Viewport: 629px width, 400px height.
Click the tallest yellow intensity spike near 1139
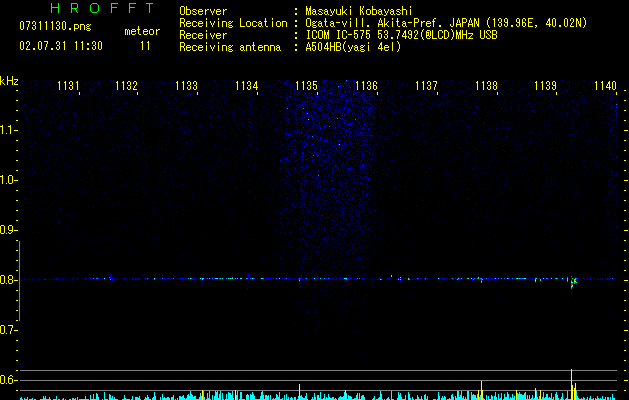[571, 384]
